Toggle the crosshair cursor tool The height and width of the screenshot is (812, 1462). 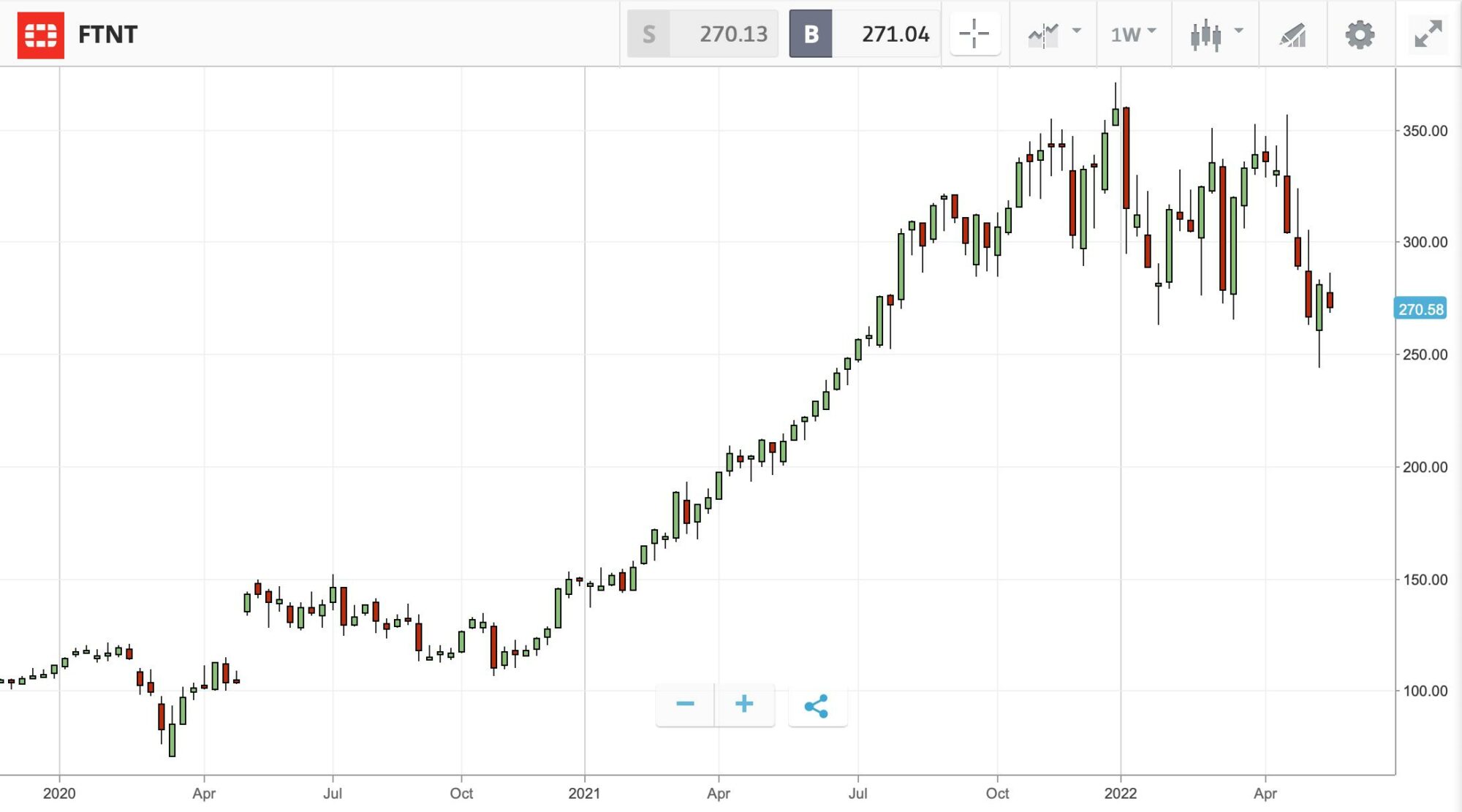coord(974,34)
